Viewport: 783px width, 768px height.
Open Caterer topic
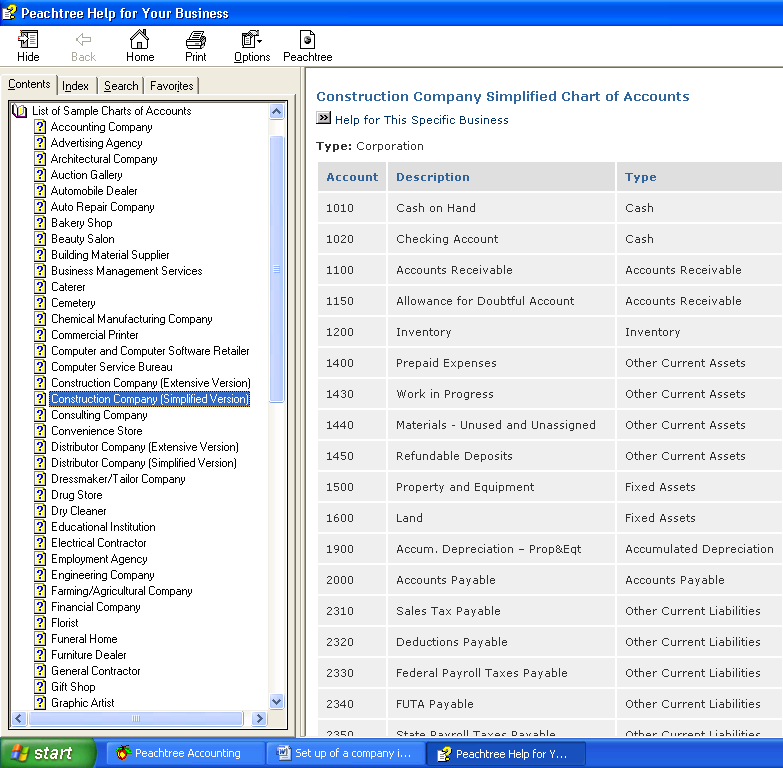point(68,287)
